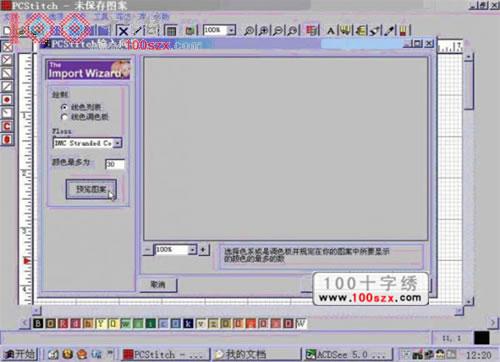Select the full cross stitch tool in left toolbar
This screenshot has height=362, width=500.
7,47
